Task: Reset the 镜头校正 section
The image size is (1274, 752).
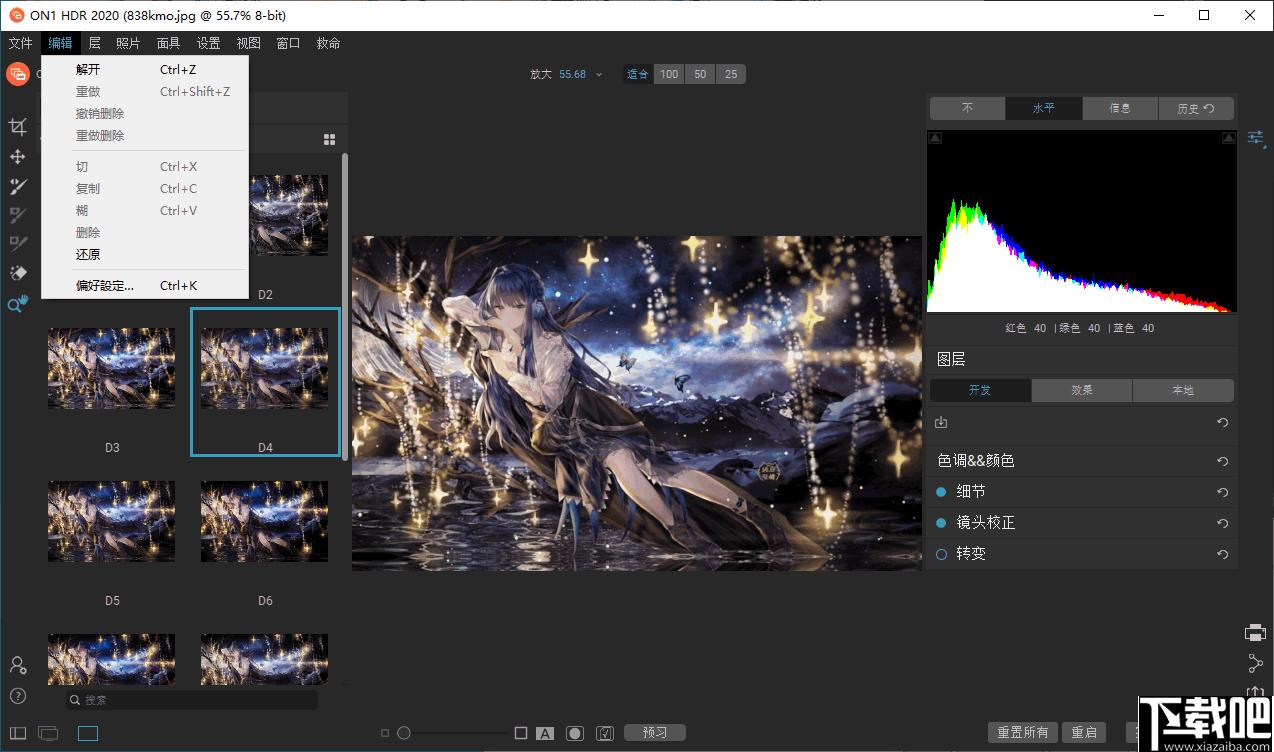Action: (1222, 523)
